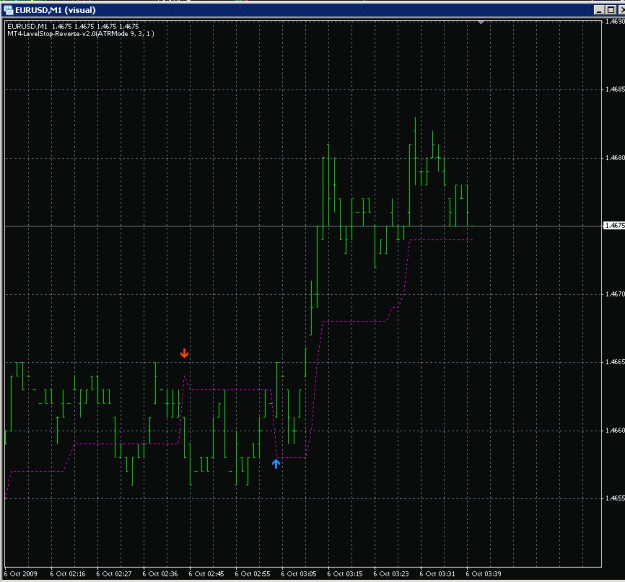Click the 6 Oct 02:16 time label
The height and width of the screenshot is (582, 625).
click(x=67, y=574)
